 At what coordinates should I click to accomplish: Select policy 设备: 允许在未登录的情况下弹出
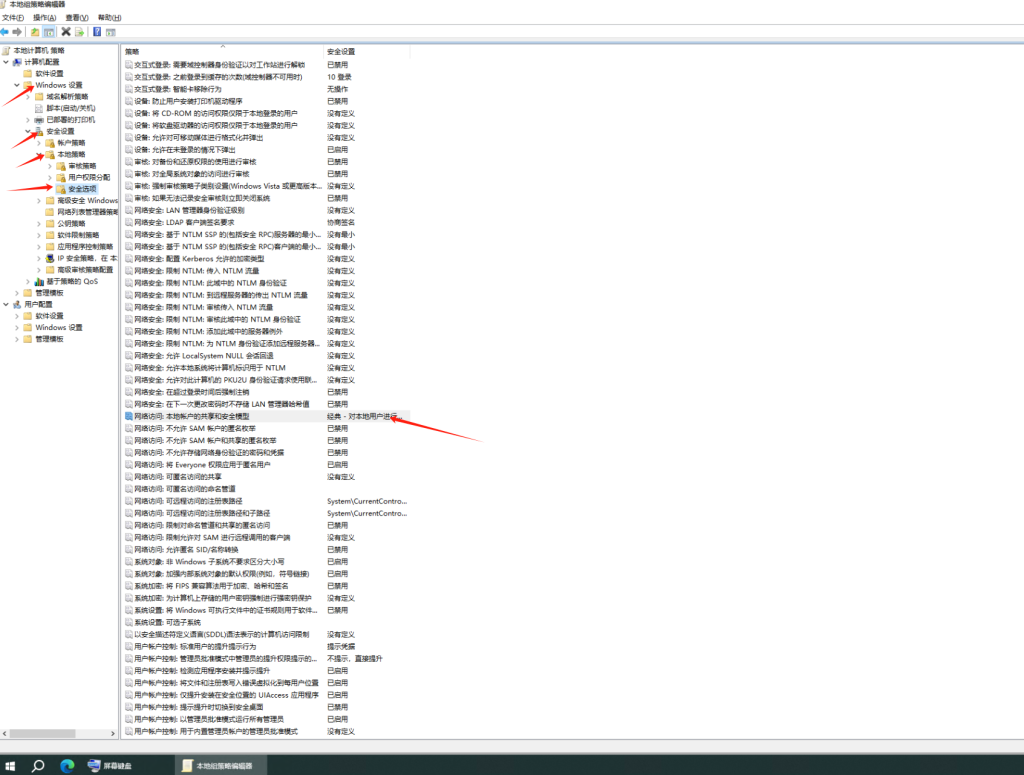(185, 150)
